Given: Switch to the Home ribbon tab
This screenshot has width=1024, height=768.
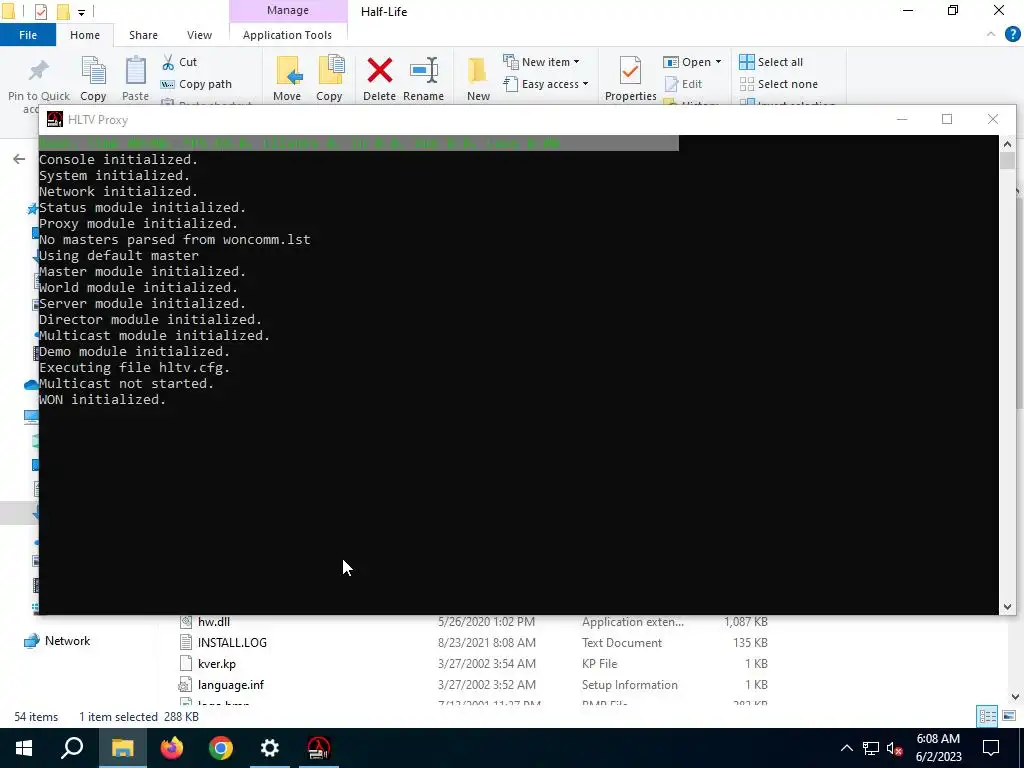Looking at the screenshot, I should [x=85, y=35].
